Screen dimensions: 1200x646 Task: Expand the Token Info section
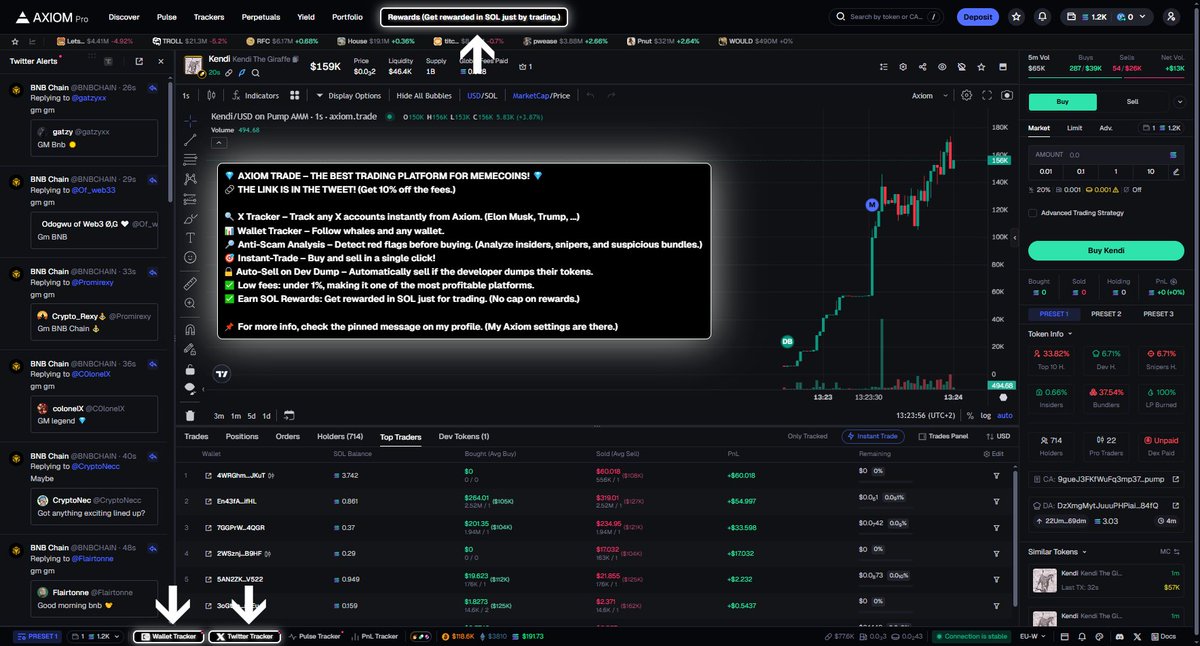click(1051, 333)
